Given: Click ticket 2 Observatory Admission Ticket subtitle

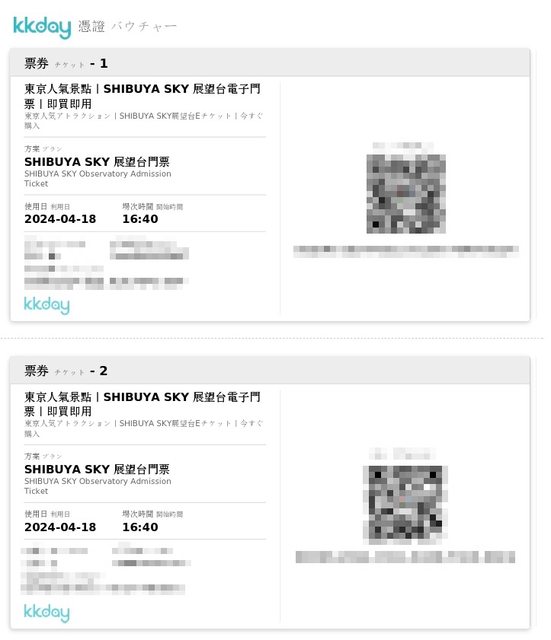Looking at the screenshot, I should point(98,486).
